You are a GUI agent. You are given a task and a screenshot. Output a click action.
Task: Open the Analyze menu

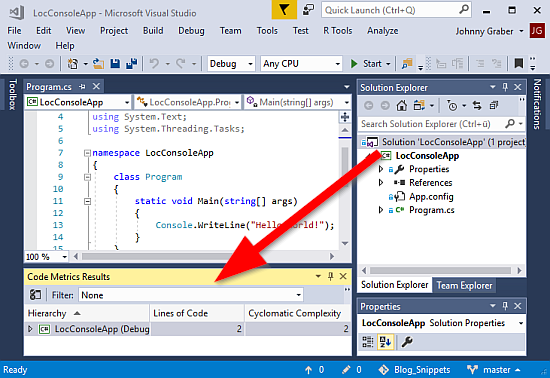click(383, 31)
